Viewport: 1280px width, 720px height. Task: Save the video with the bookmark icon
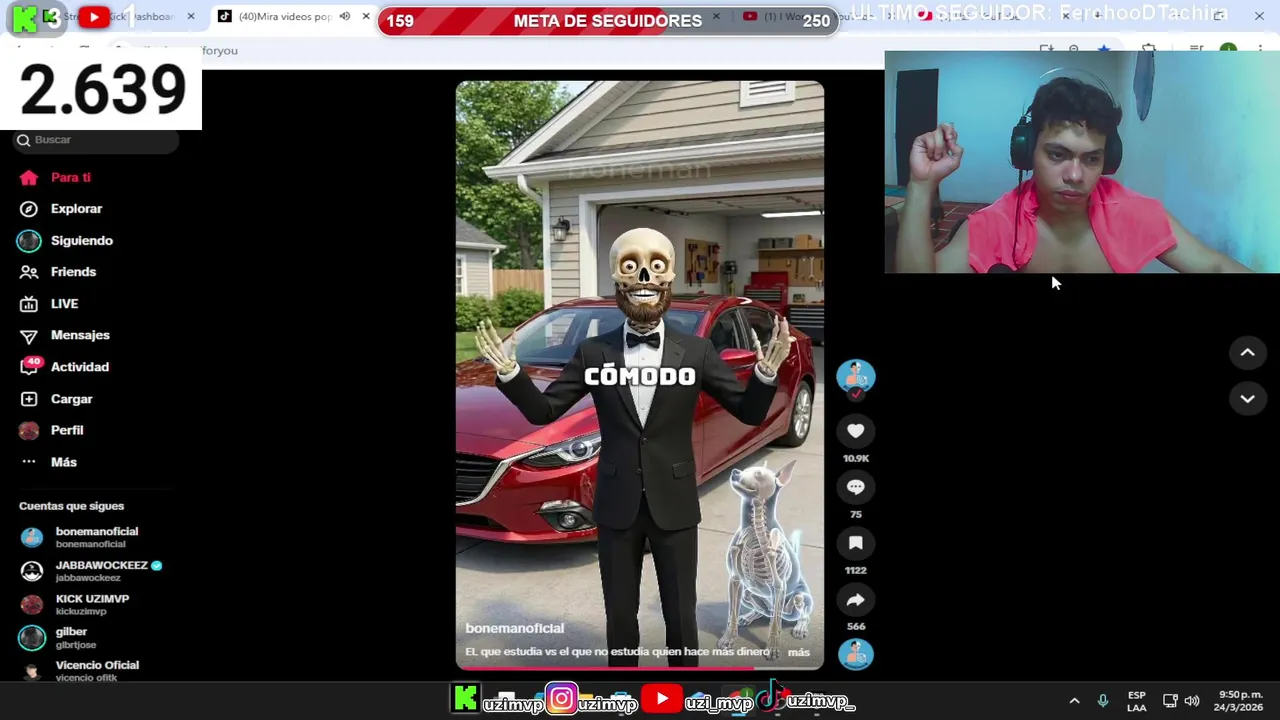855,543
